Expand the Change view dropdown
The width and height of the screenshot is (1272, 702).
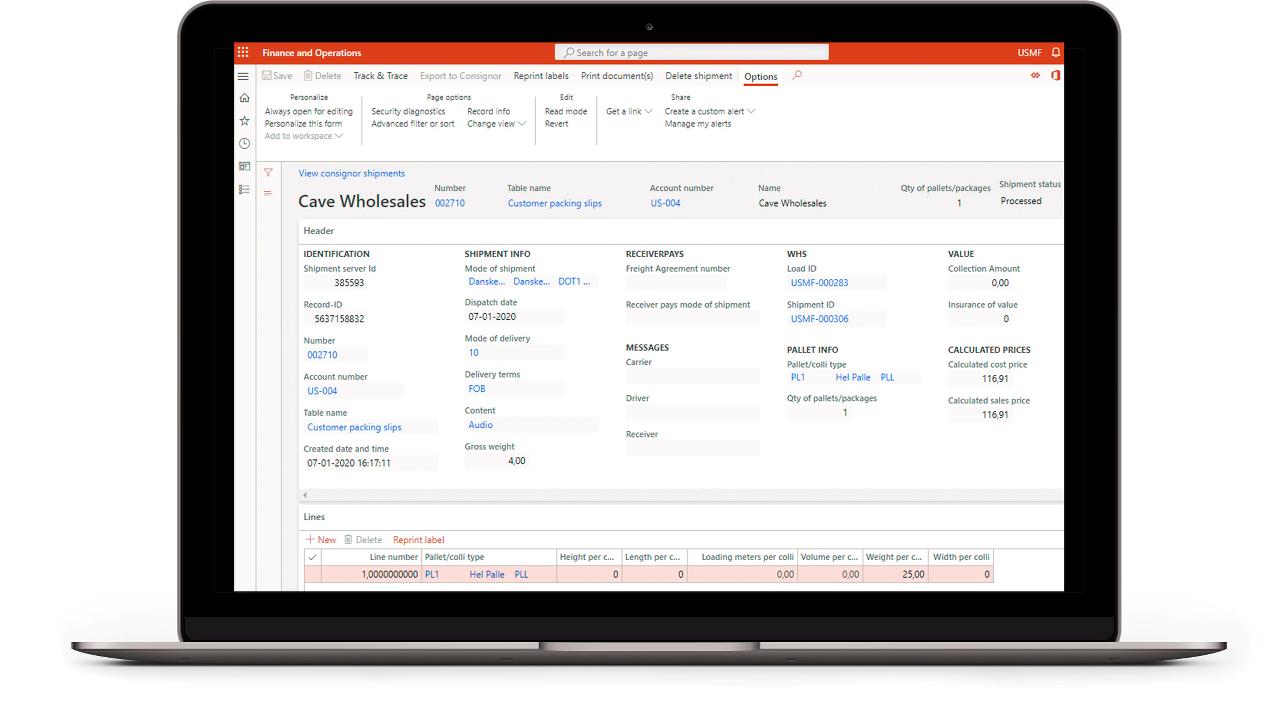[496, 124]
